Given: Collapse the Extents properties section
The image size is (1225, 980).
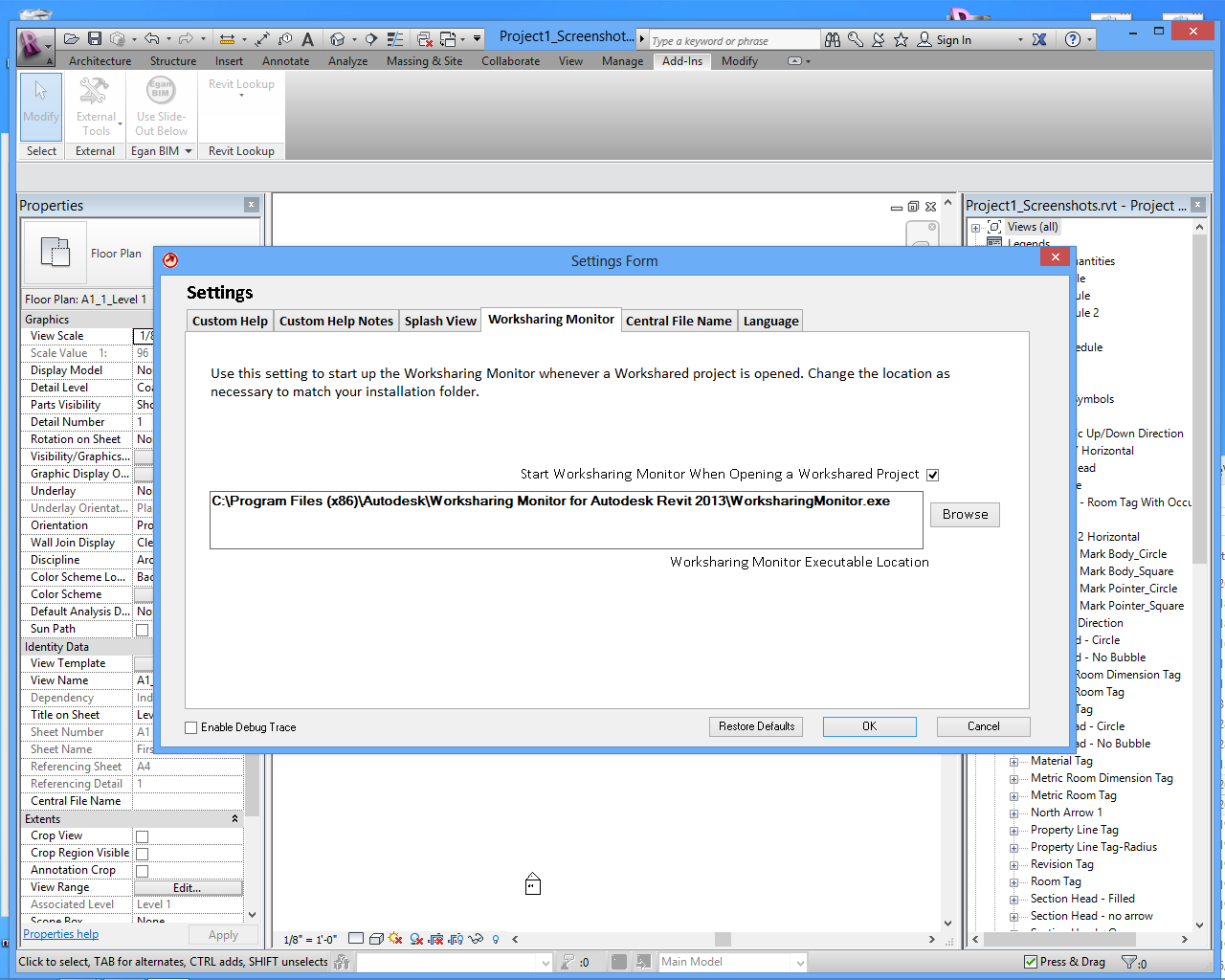Looking at the screenshot, I should (x=235, y=819).
